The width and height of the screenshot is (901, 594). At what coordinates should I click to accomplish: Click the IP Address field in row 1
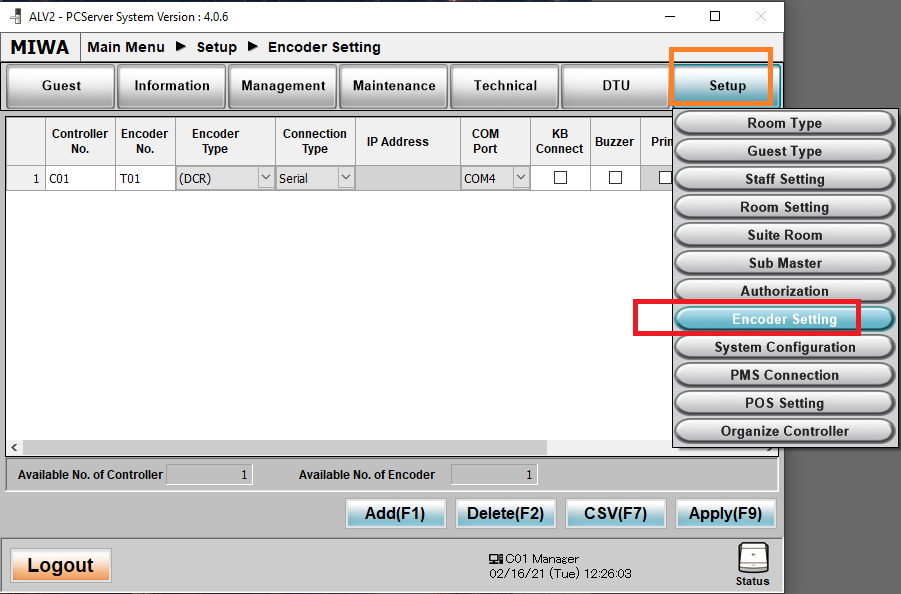coord(407,178)
